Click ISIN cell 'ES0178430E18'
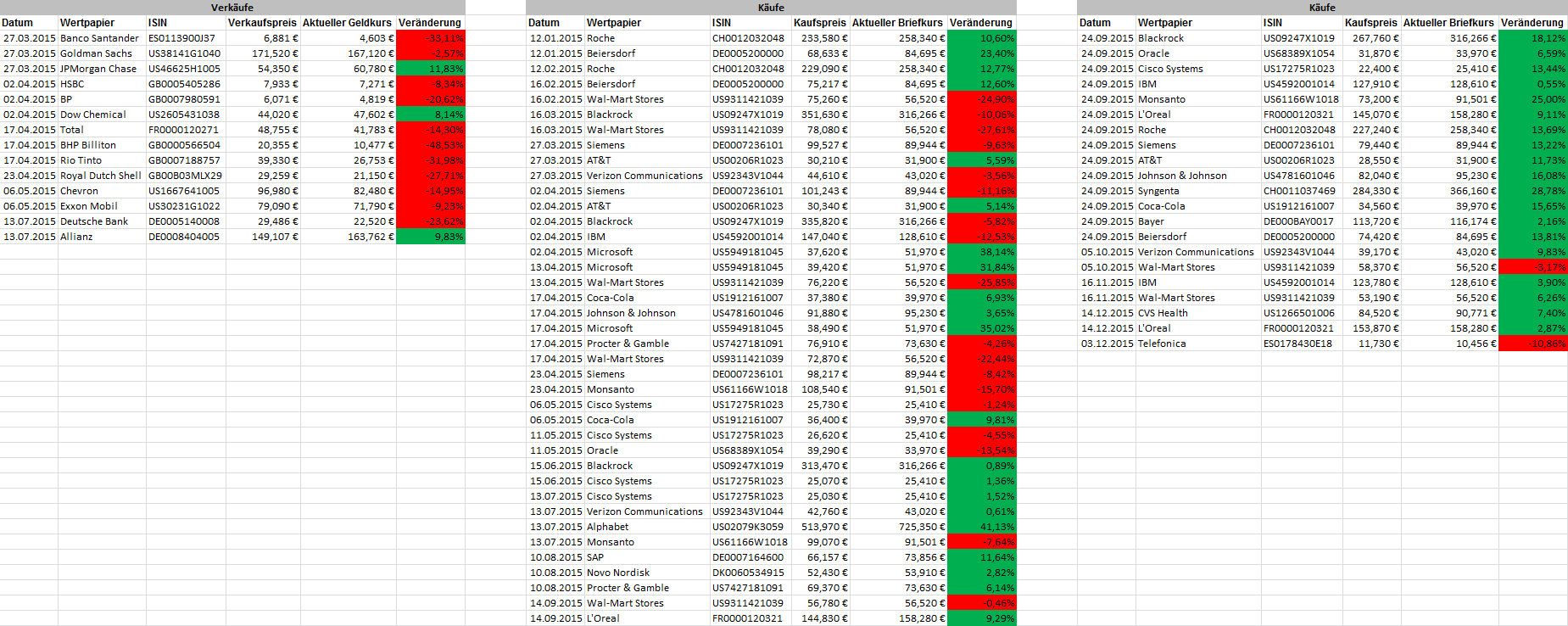The height and width of the screenshot is (626, 1568). [1302, 344]
